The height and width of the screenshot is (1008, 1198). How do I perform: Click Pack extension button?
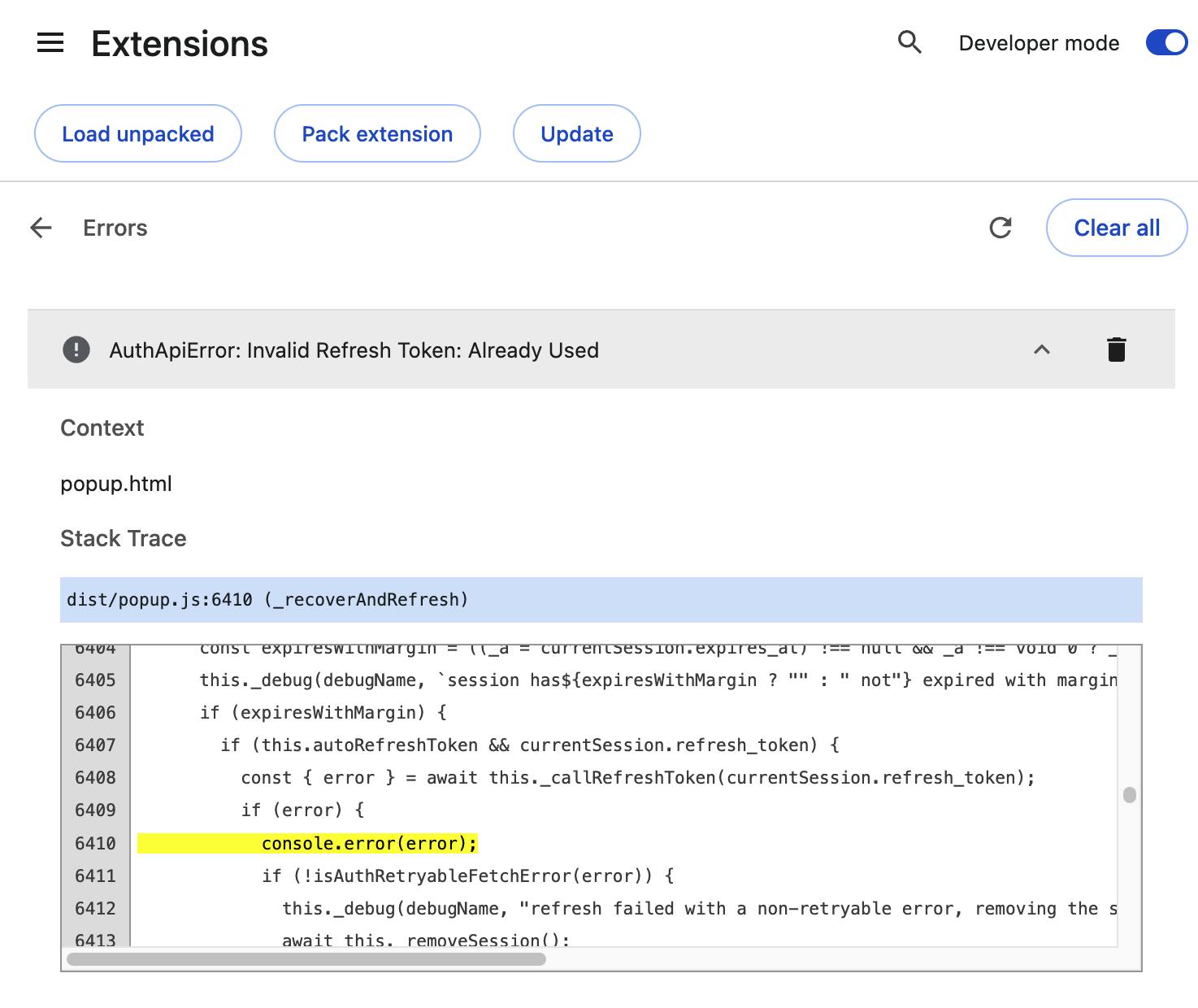pos(377,133)
